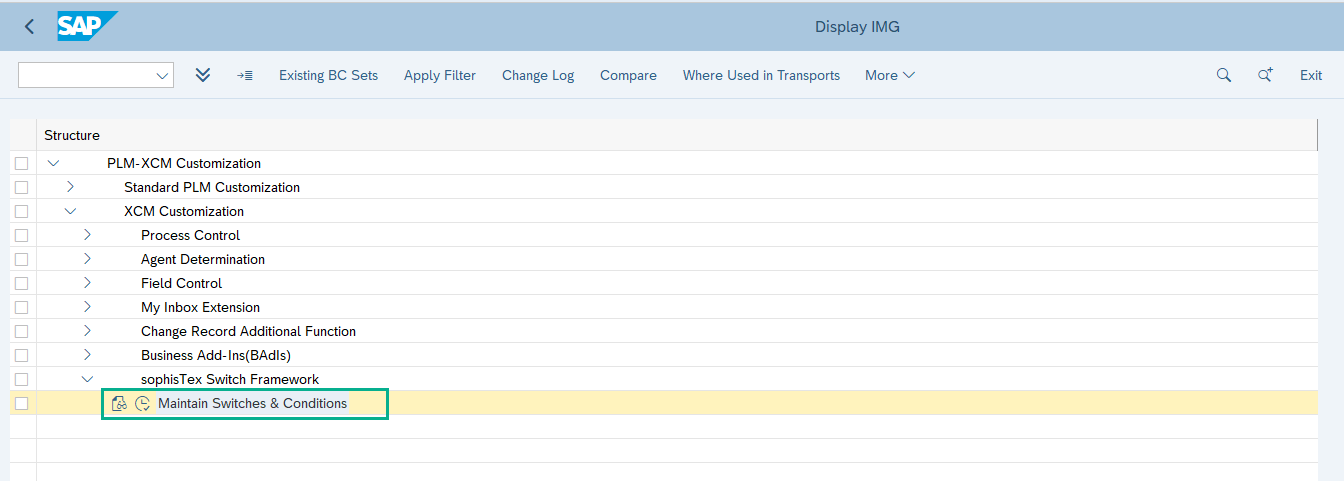The width and height of the screenshot is (1344, 481).
Task: Select the Process Control row checkbox
Action: [22, 236]
